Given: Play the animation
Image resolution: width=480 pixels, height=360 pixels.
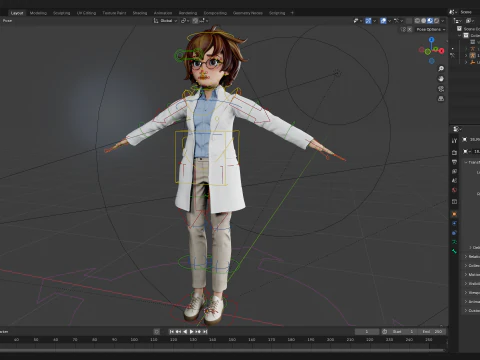Looking at the screenshot, I should [x=191, y=332].
